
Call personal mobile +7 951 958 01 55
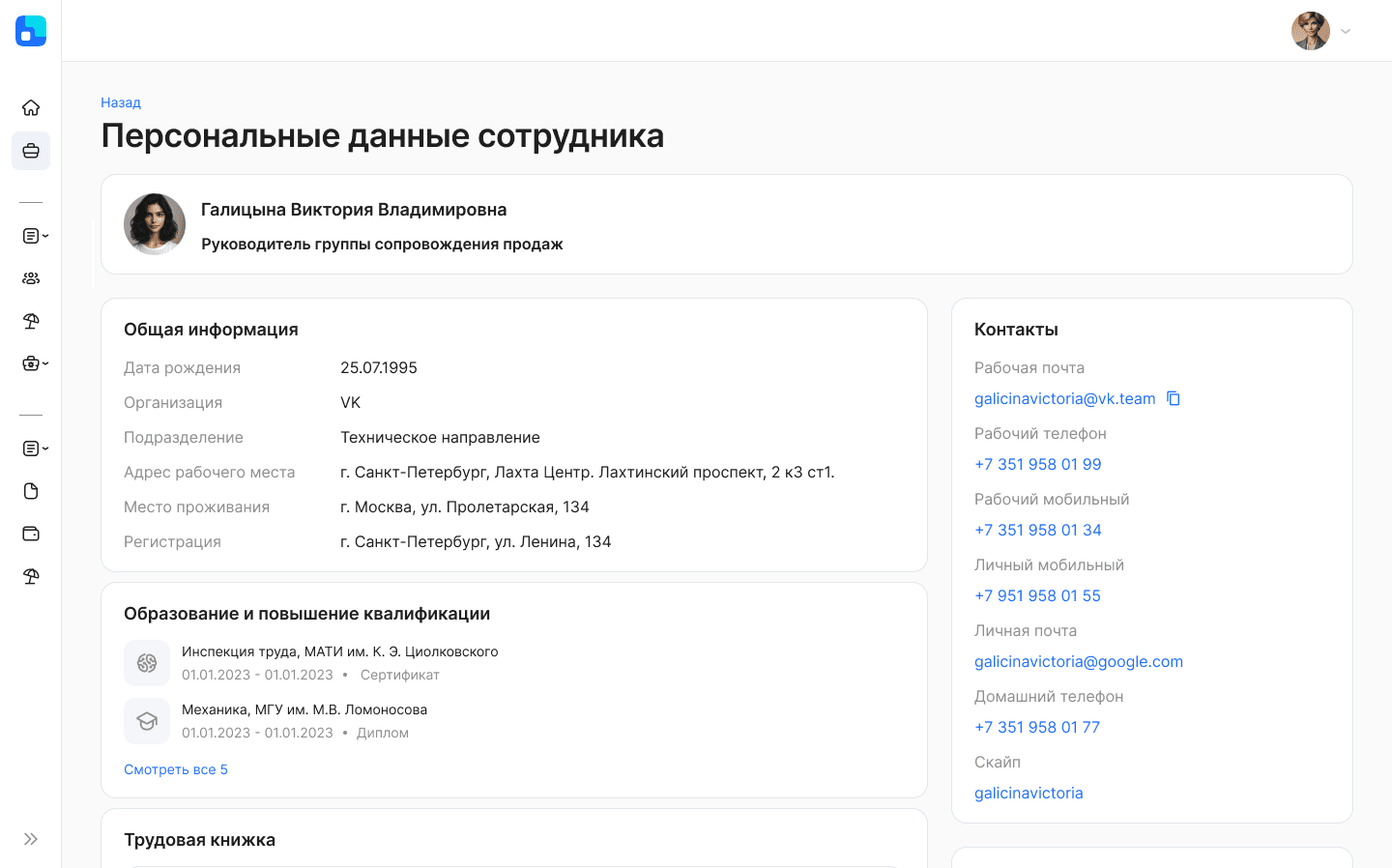tap(1038, 595)
